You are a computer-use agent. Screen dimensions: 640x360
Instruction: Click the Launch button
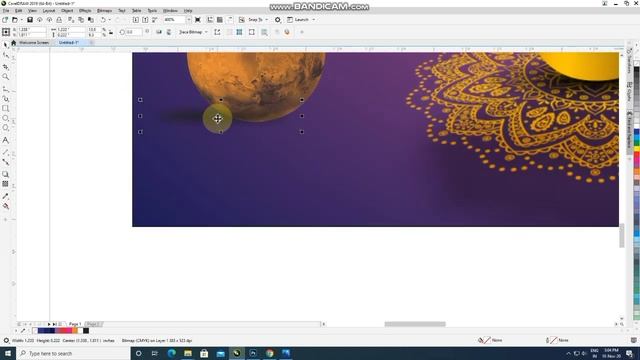(x=298, y=20)
